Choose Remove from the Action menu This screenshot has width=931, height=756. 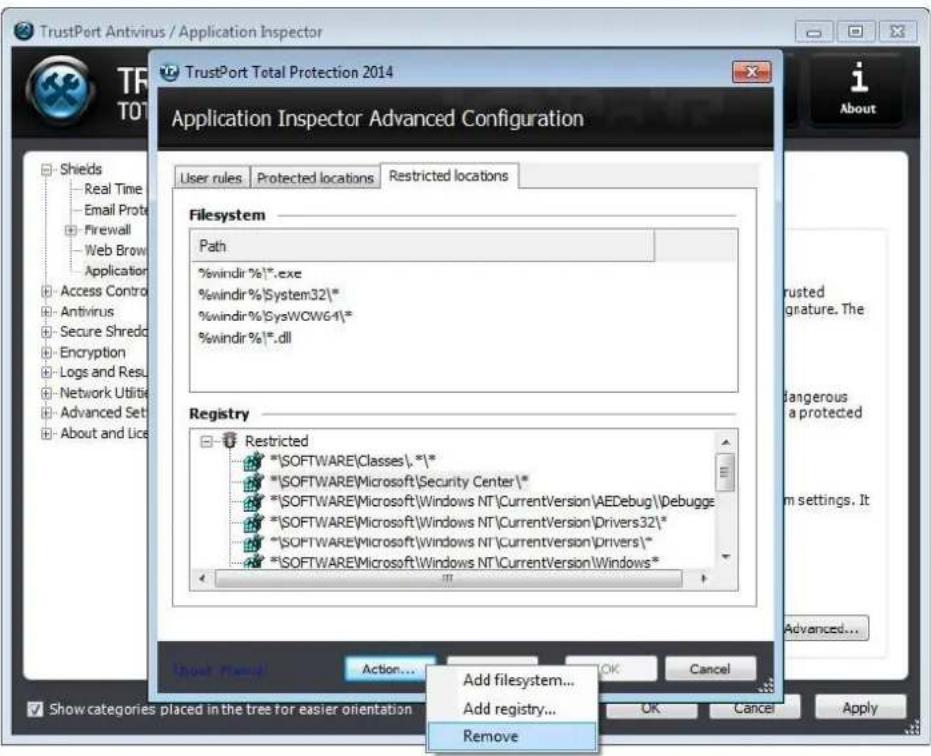point(512,736)
